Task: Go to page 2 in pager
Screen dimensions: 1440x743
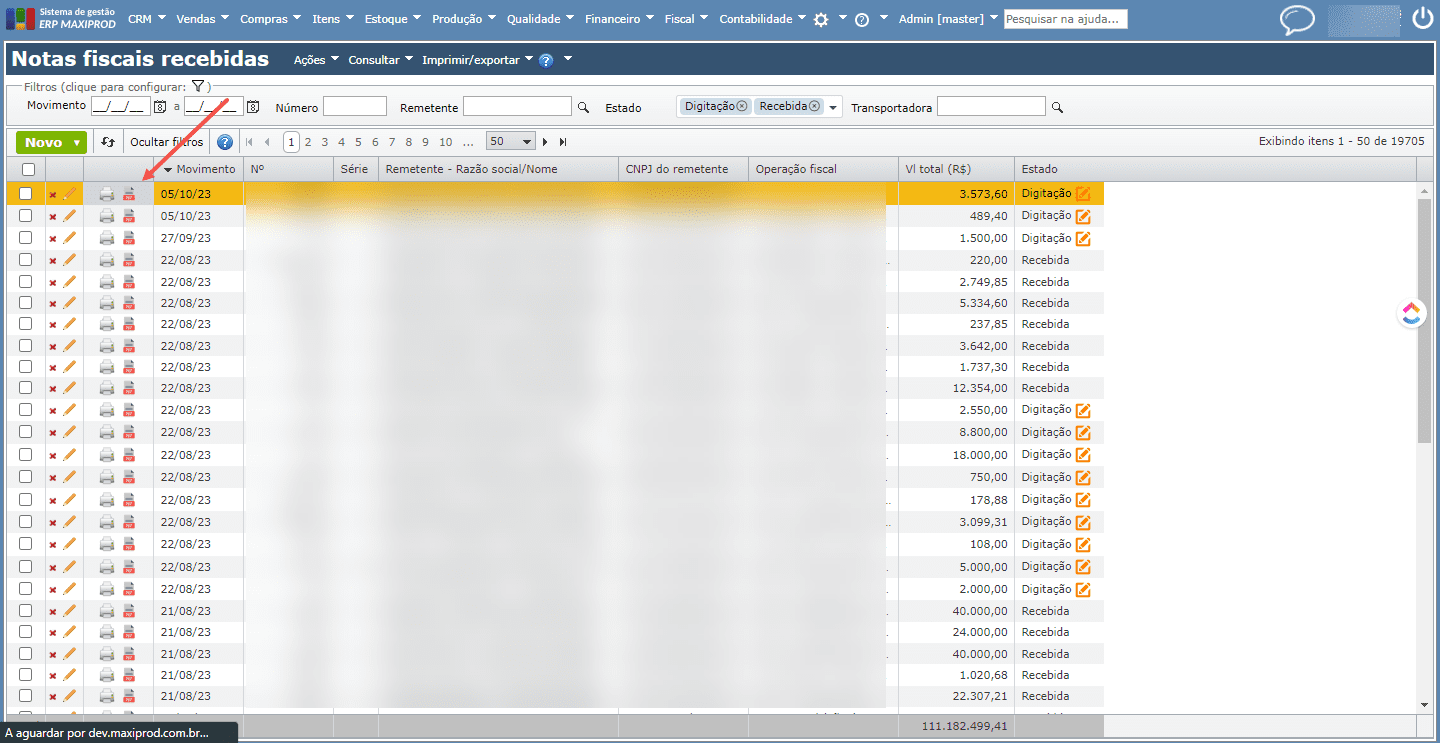Action: [308, 142]
